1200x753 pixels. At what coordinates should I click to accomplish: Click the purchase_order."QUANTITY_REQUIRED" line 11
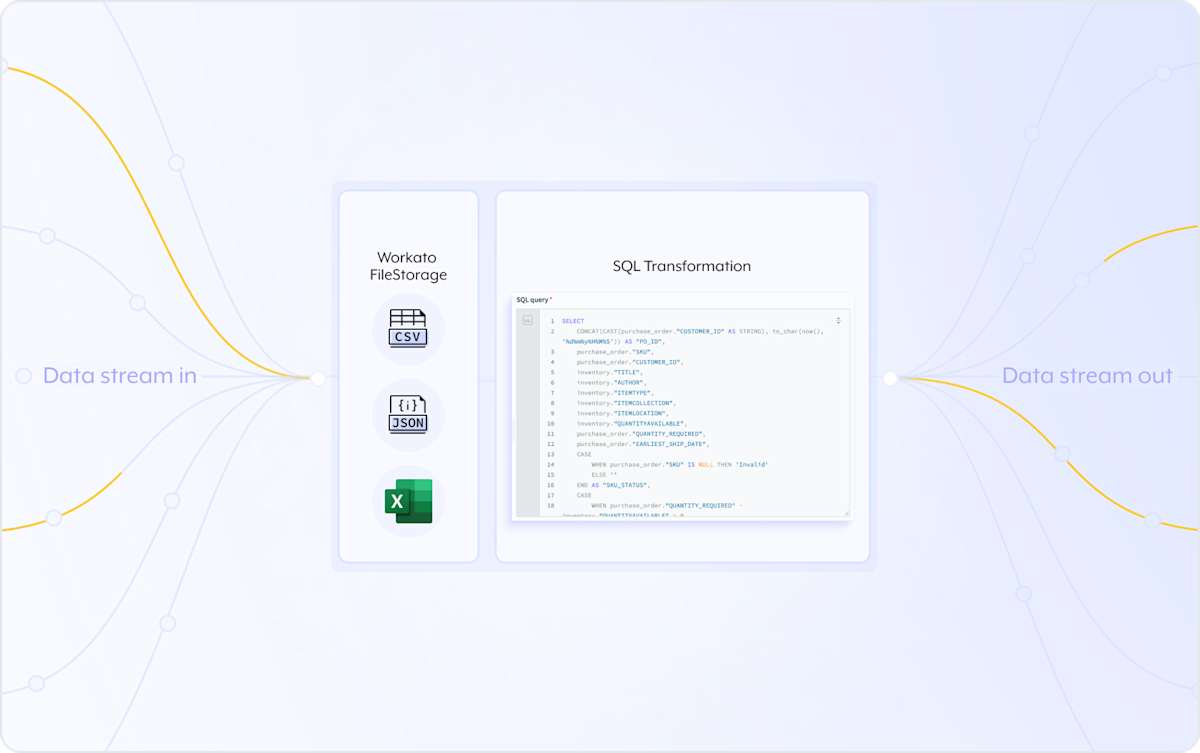(641, 434)
